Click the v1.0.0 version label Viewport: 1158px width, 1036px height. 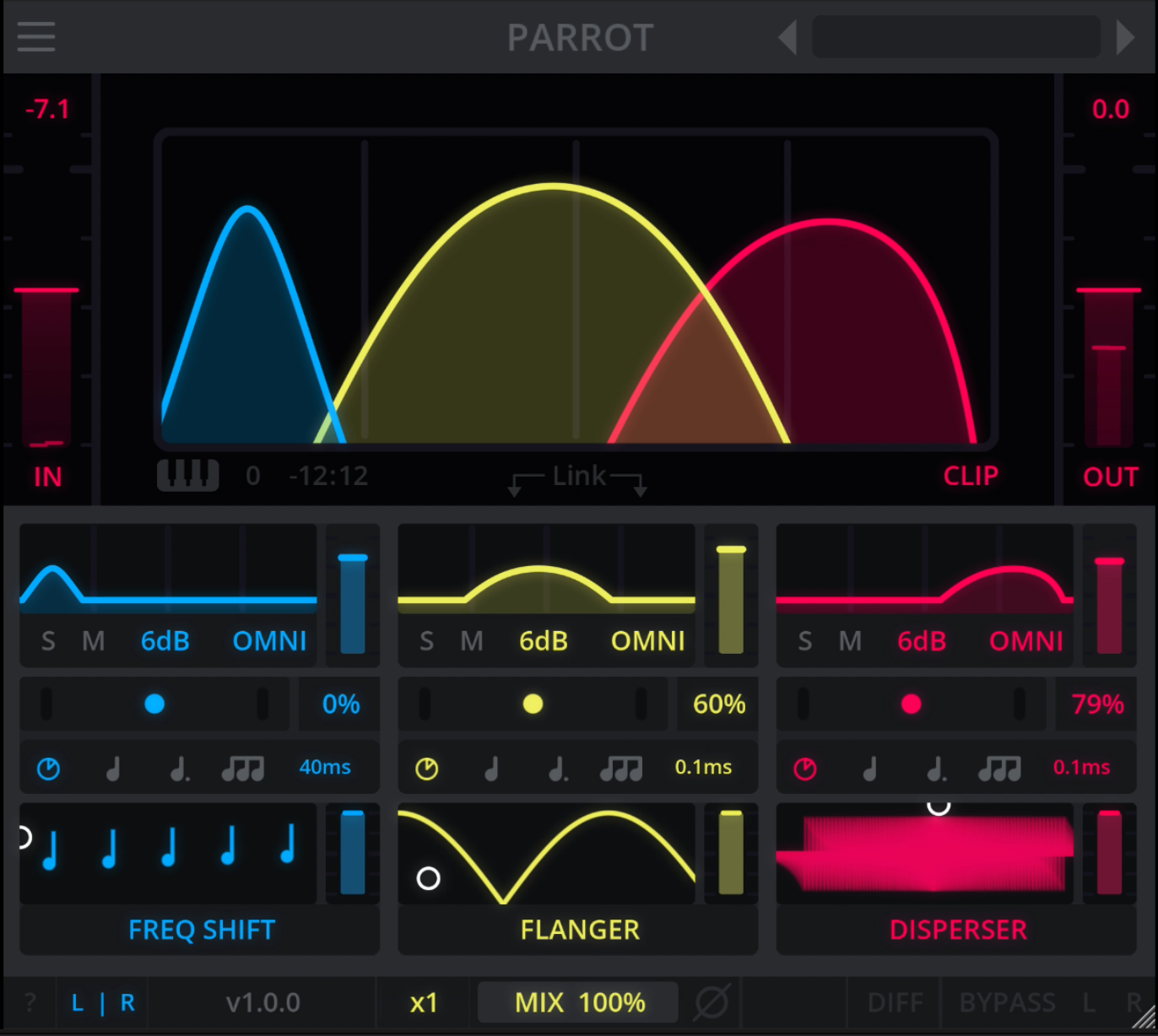pyautogui.click(x=262, y=1002)
